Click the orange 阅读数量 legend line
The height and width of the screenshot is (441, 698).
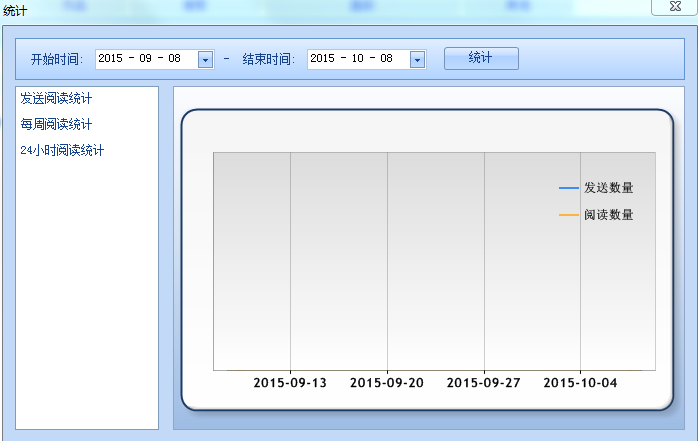[x=568, y=215]
